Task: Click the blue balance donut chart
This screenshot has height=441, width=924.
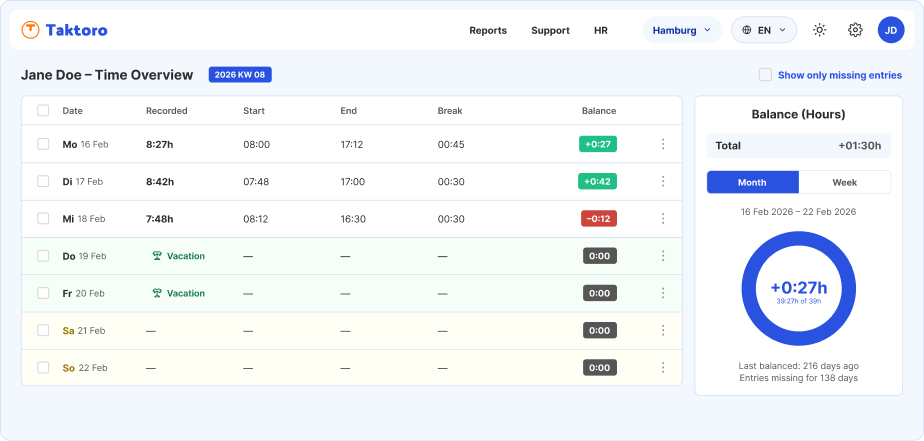Action: (x=798, y=288)
